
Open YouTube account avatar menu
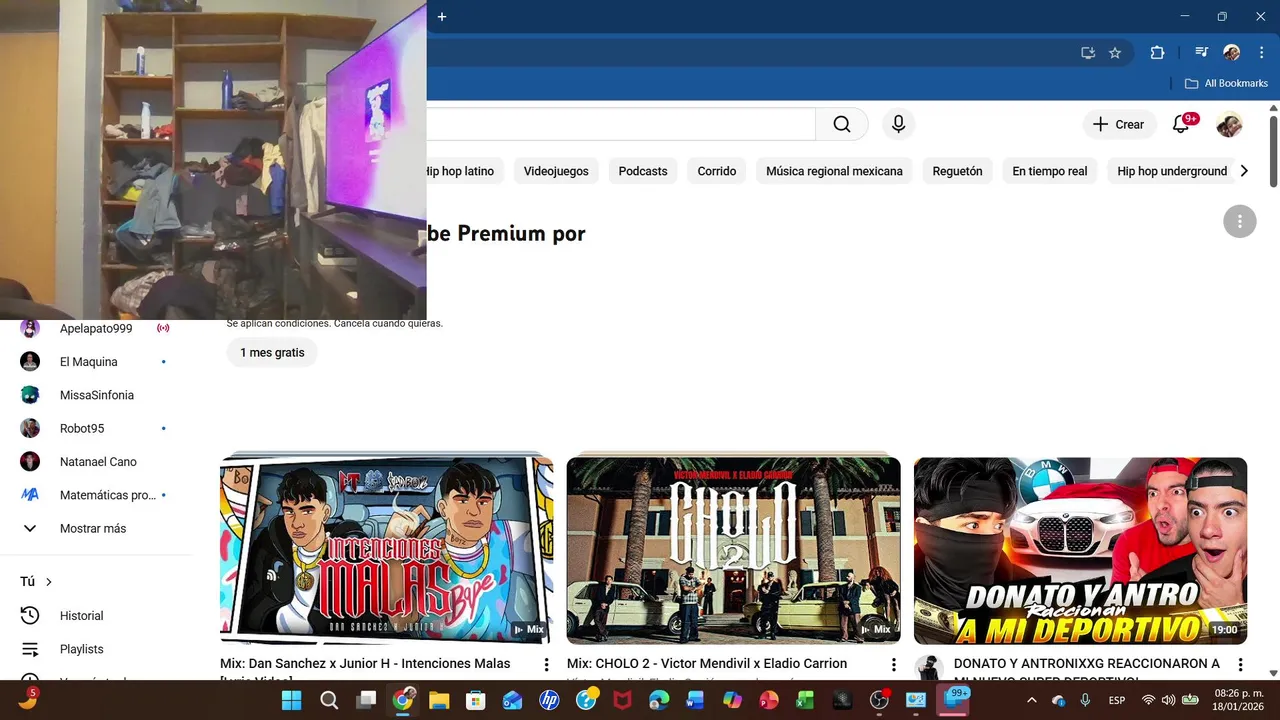(x=1229, y=125)
